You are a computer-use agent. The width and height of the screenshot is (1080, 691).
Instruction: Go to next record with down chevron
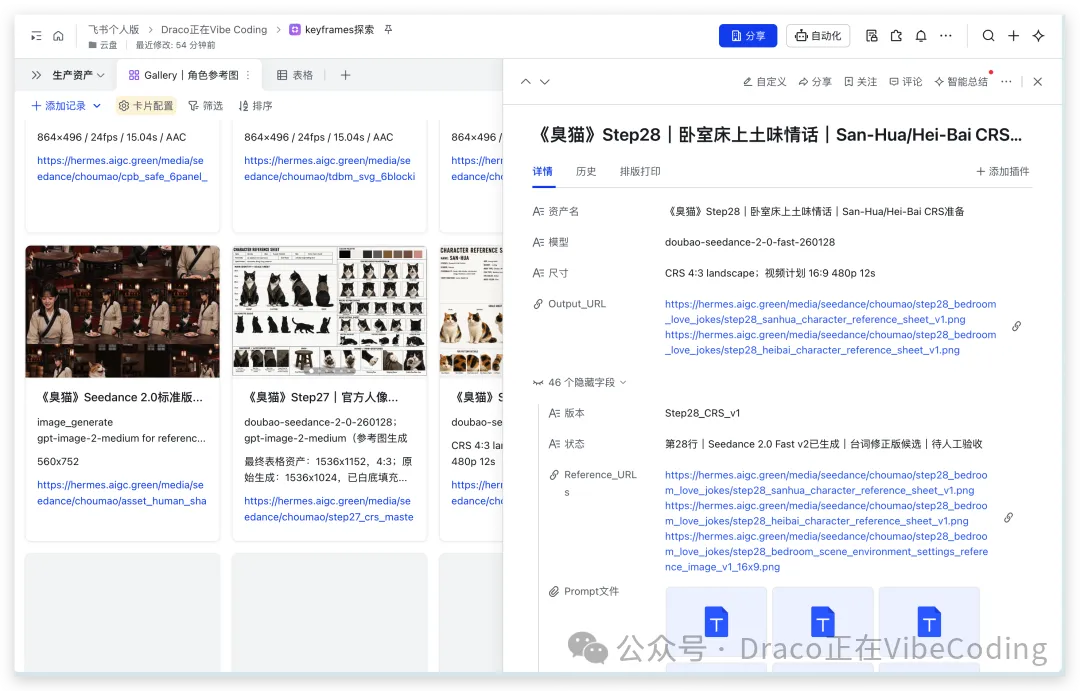[x=545, y=81]
